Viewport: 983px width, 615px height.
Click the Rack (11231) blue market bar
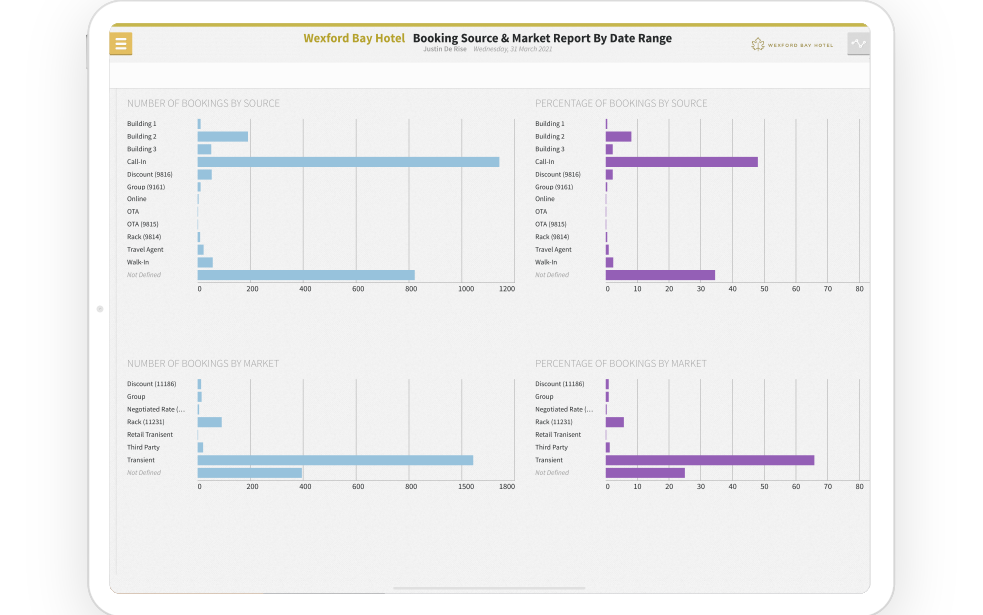(209, 422)
